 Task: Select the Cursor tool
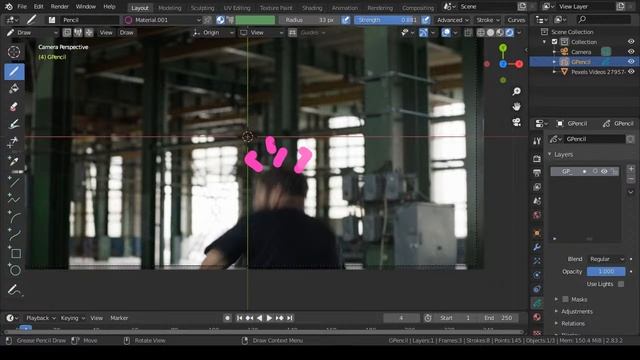[14, 52]
